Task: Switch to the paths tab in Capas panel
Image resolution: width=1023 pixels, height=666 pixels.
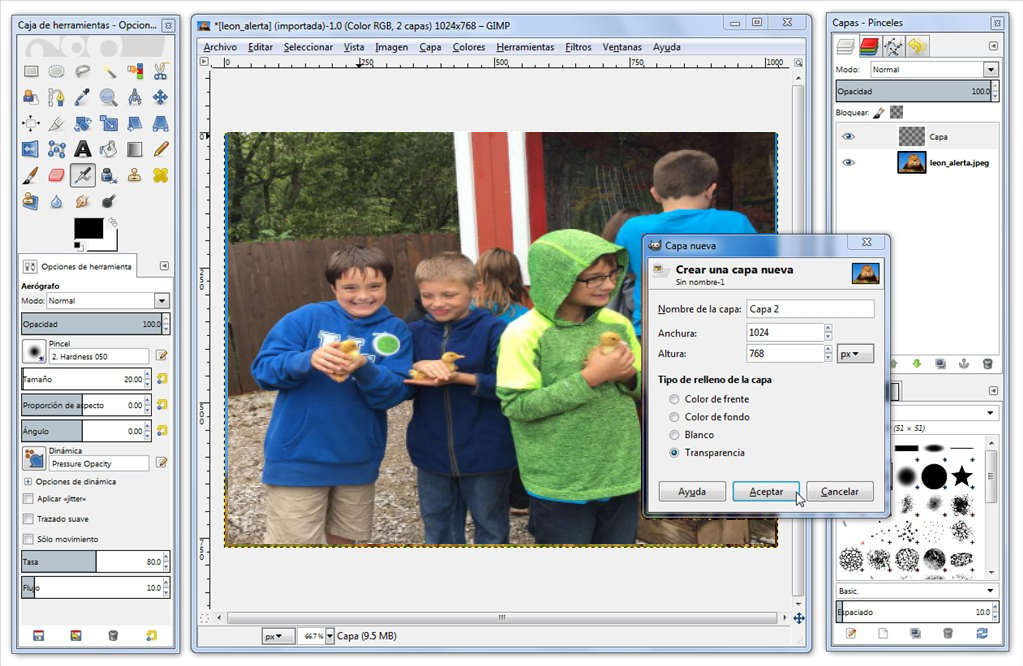Action: pos(893,46)
